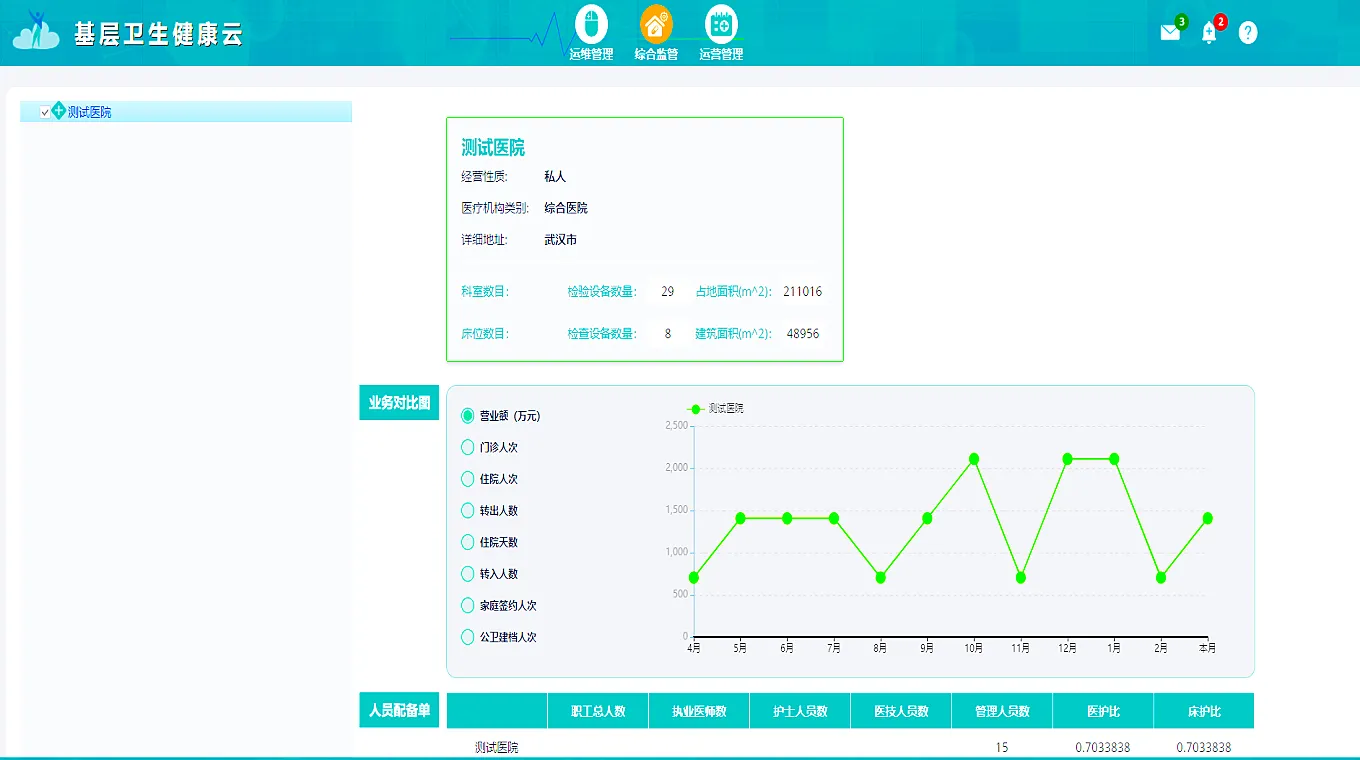Select the 公卫建档人次 radio button
Screen dimensions: 1360x760
pos(467,637)
